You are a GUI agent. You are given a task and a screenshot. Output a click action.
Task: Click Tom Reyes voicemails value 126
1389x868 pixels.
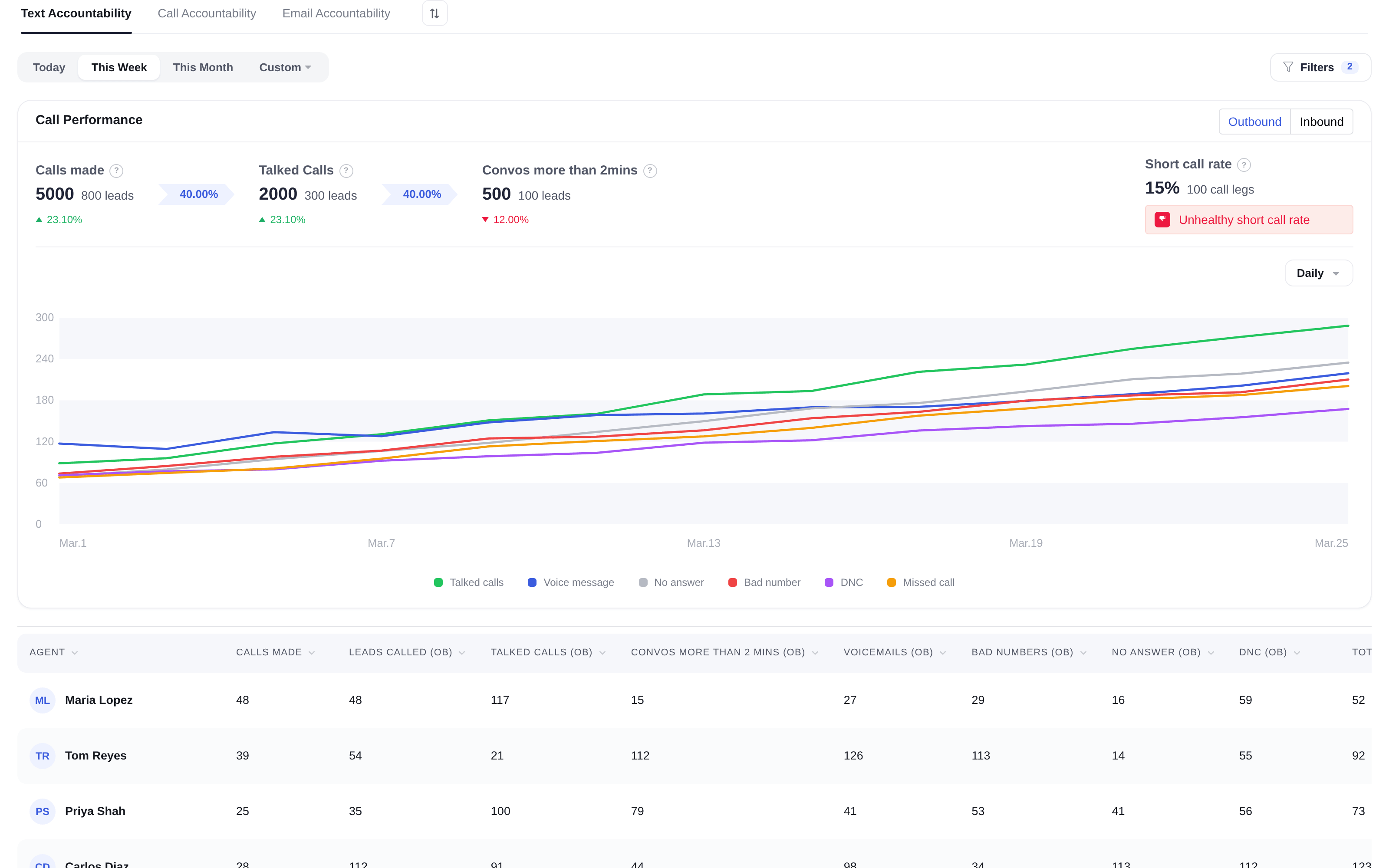click(853, 756)
